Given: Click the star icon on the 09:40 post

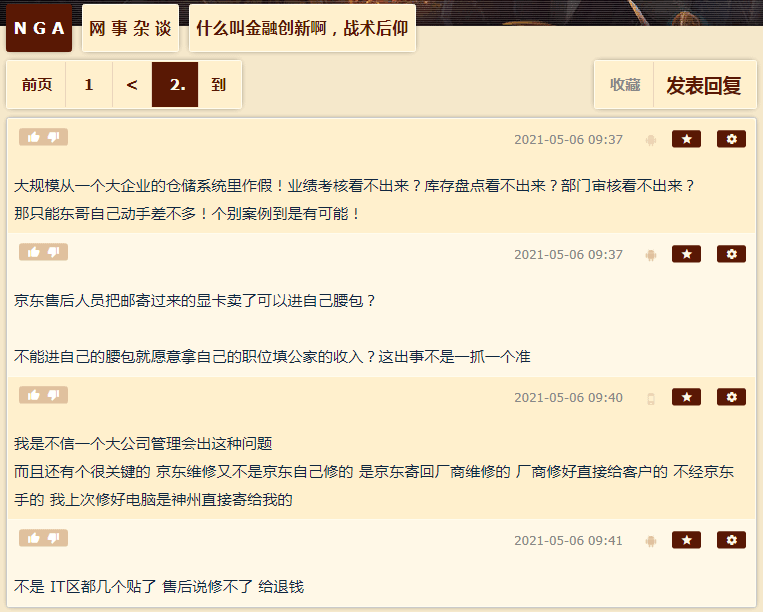Looking at the screenshot, I should 686,397.
